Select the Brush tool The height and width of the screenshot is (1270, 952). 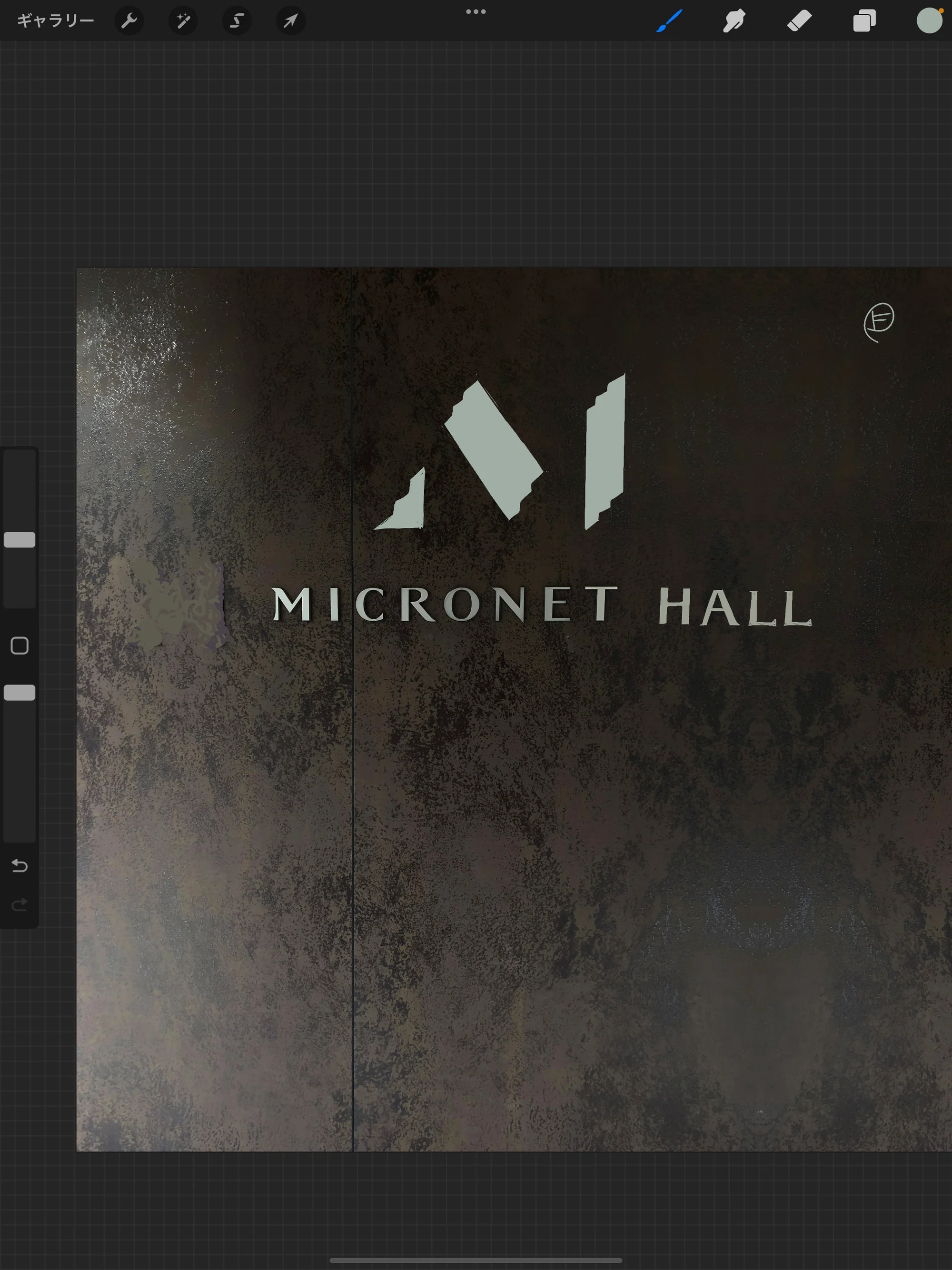(670, 21)
